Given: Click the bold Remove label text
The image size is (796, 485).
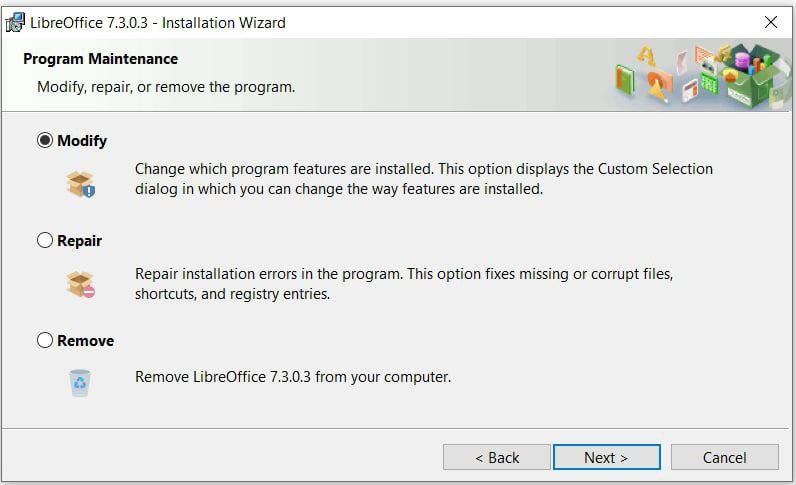Looking at the screenshot, I should [x=86, y=341].
